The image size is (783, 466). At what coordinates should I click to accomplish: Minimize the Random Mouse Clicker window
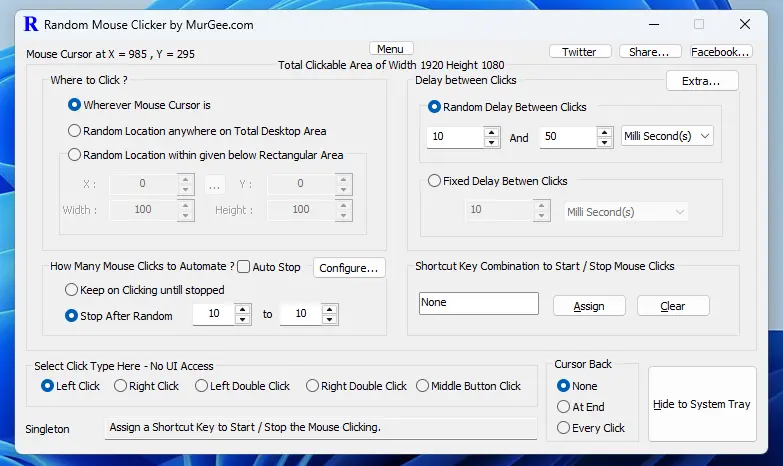[654, 24]
